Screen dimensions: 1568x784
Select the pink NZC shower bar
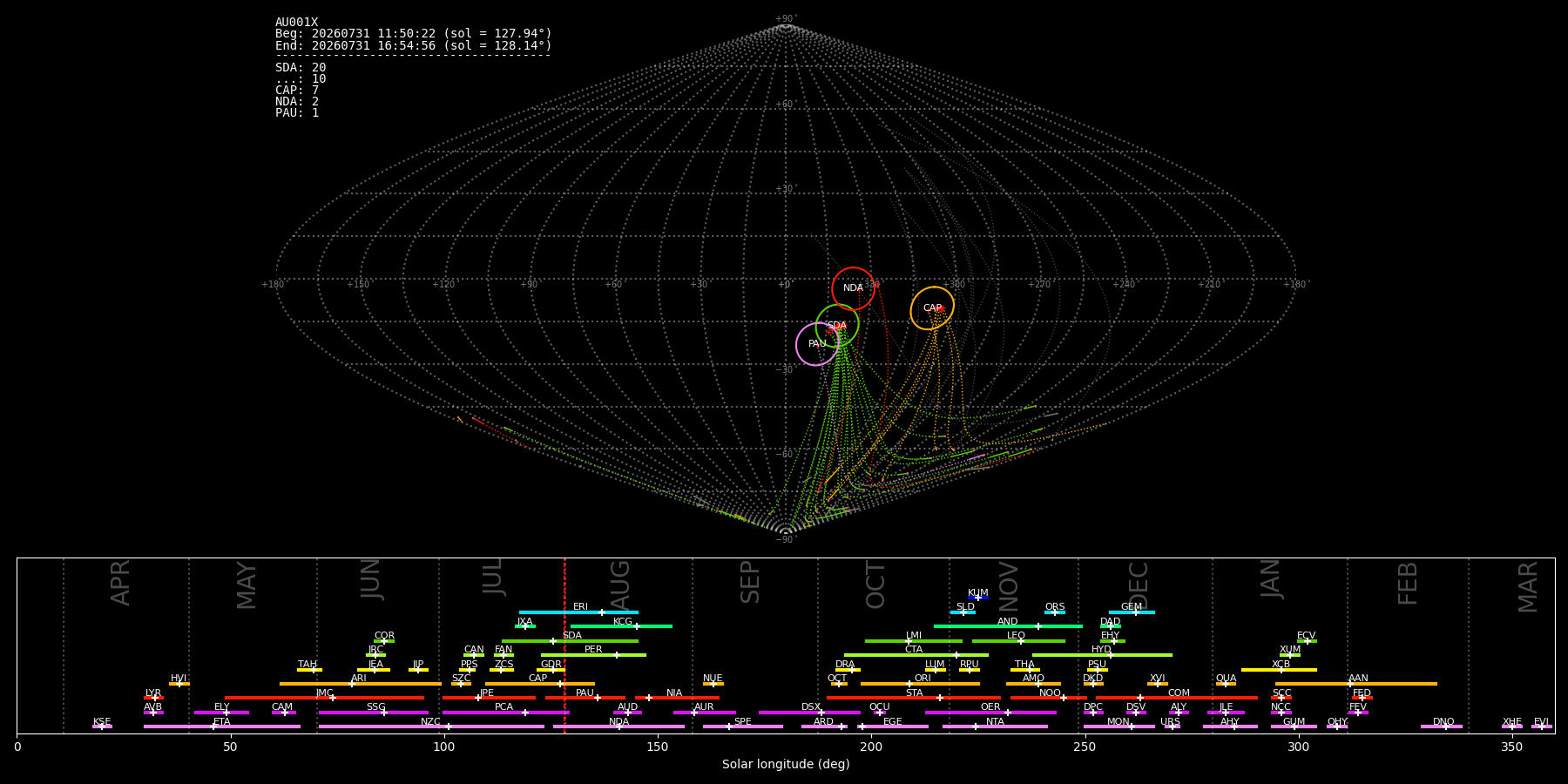tap(431, 727)
